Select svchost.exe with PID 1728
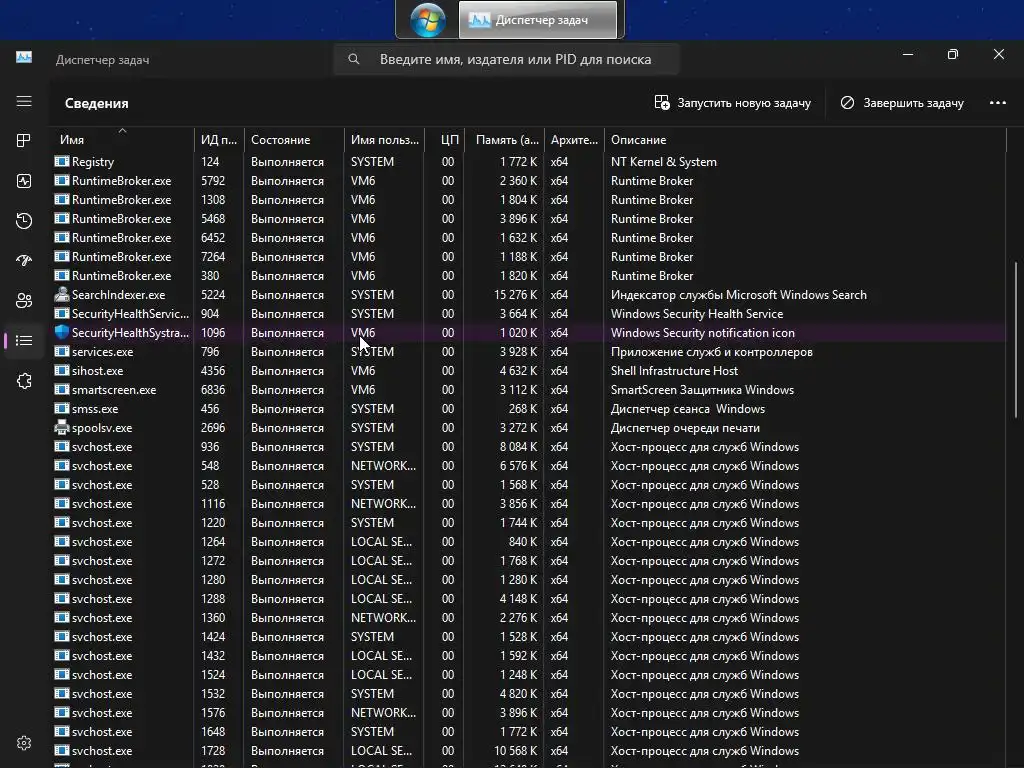 click(529, 750)
